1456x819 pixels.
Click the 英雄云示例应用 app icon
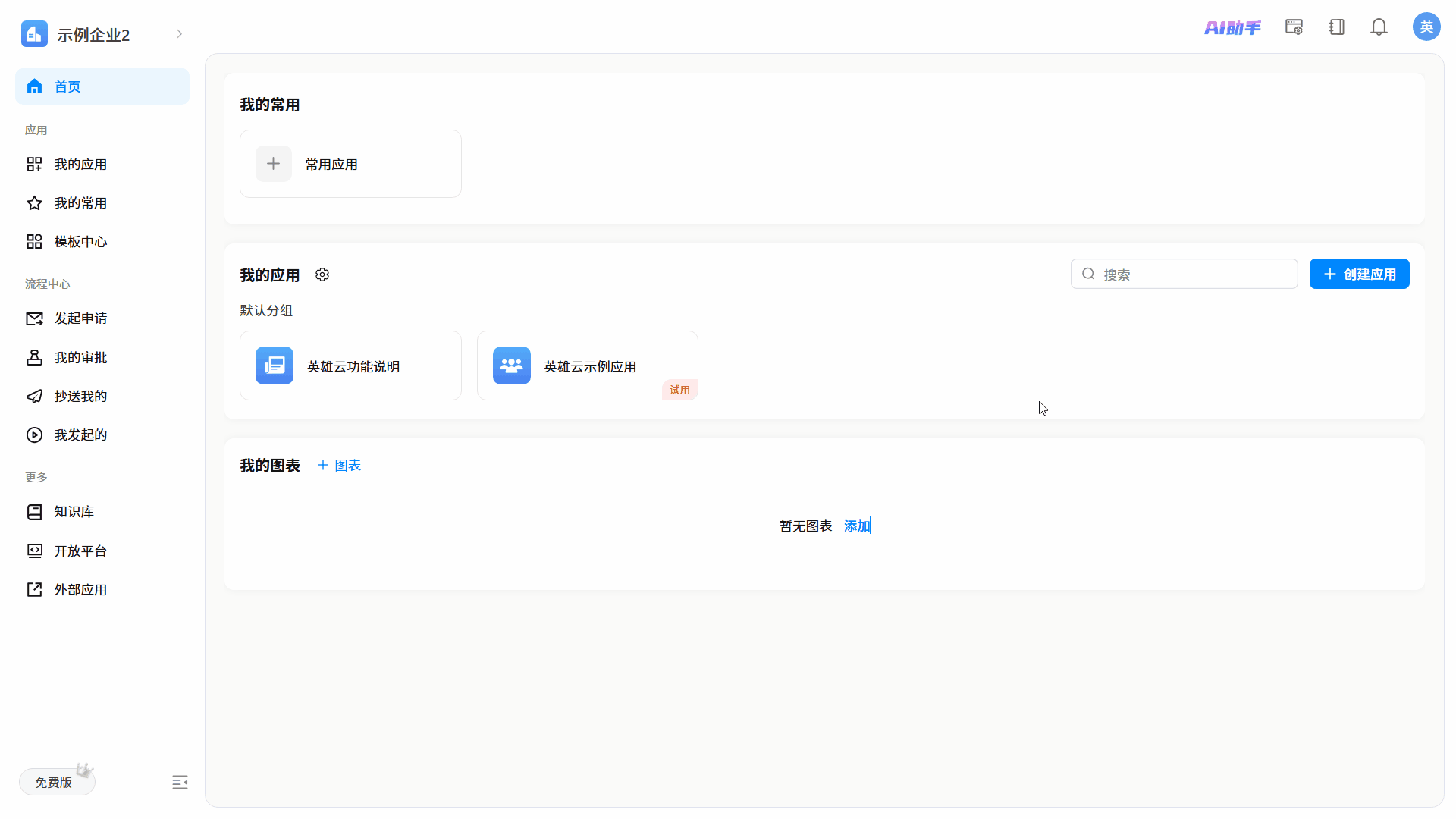(512, 366)
